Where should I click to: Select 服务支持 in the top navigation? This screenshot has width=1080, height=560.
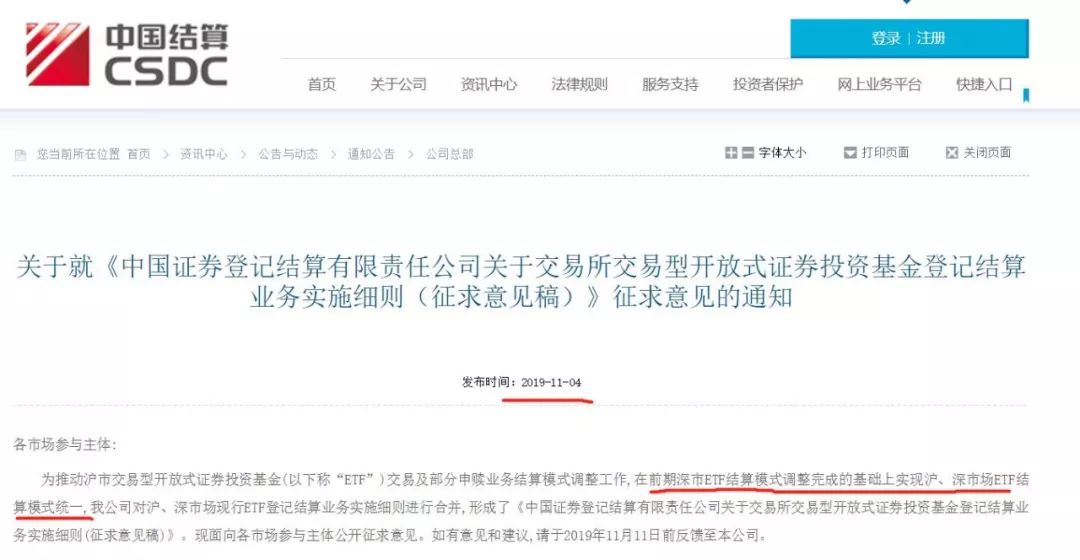[x=670, y=84]
